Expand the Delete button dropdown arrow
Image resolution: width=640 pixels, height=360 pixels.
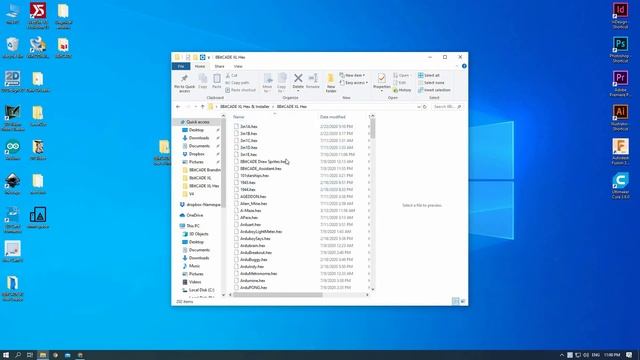tap(298, 90)
